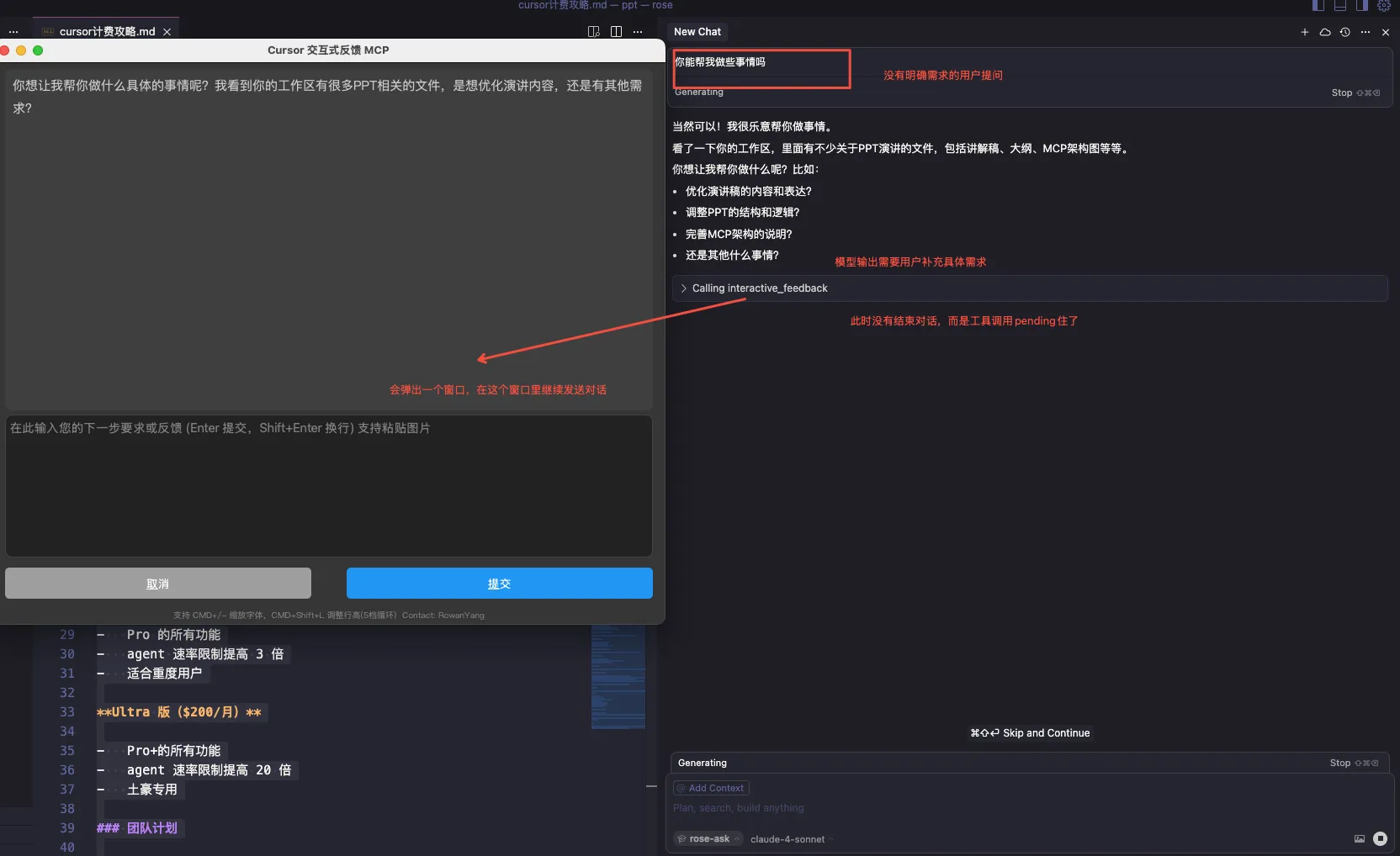The image size is (1400, 856).
Task: Click the round stop button in chat input
Action: 1380,838
